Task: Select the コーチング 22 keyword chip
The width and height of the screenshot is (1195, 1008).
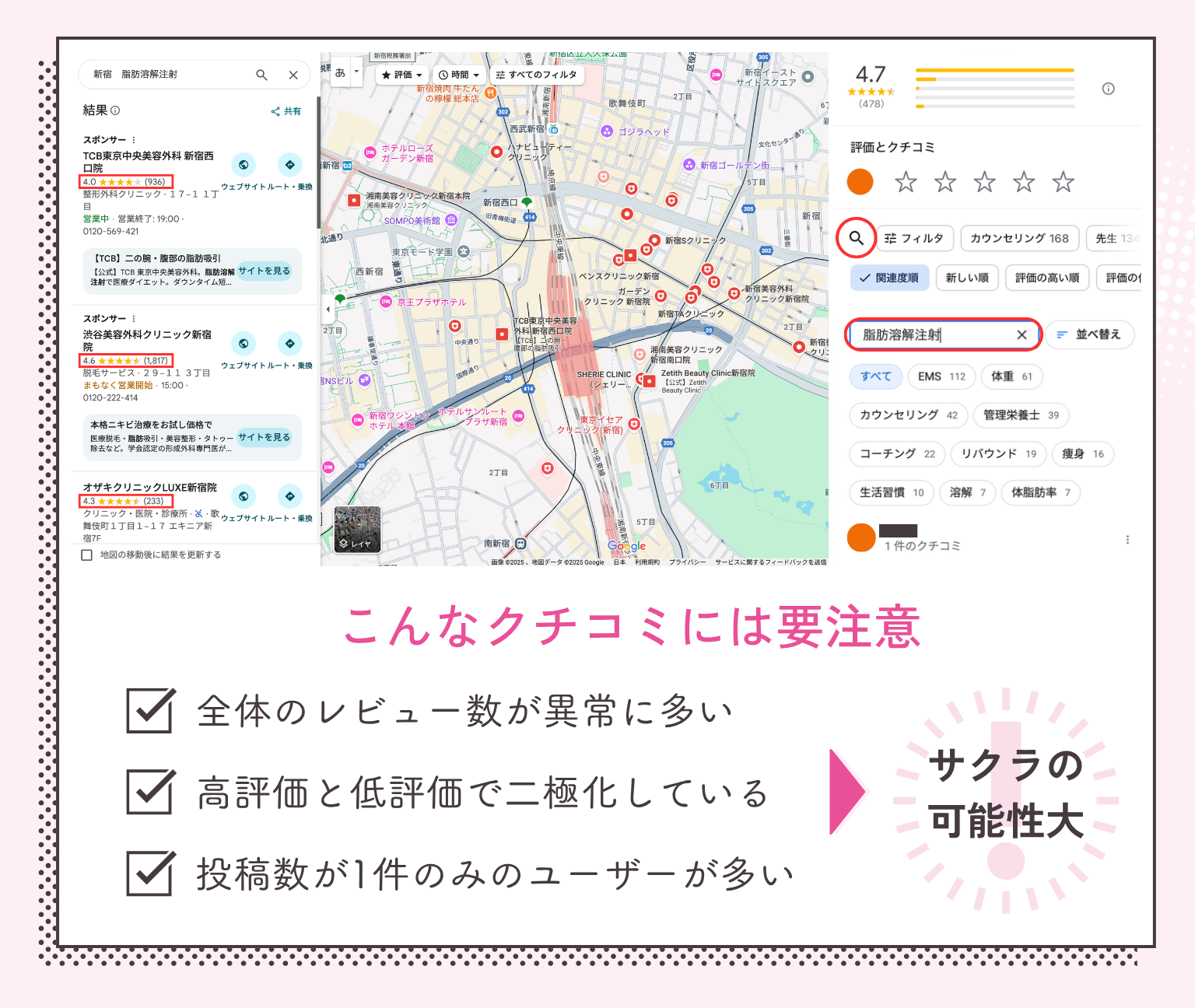Action: (897, 453)
